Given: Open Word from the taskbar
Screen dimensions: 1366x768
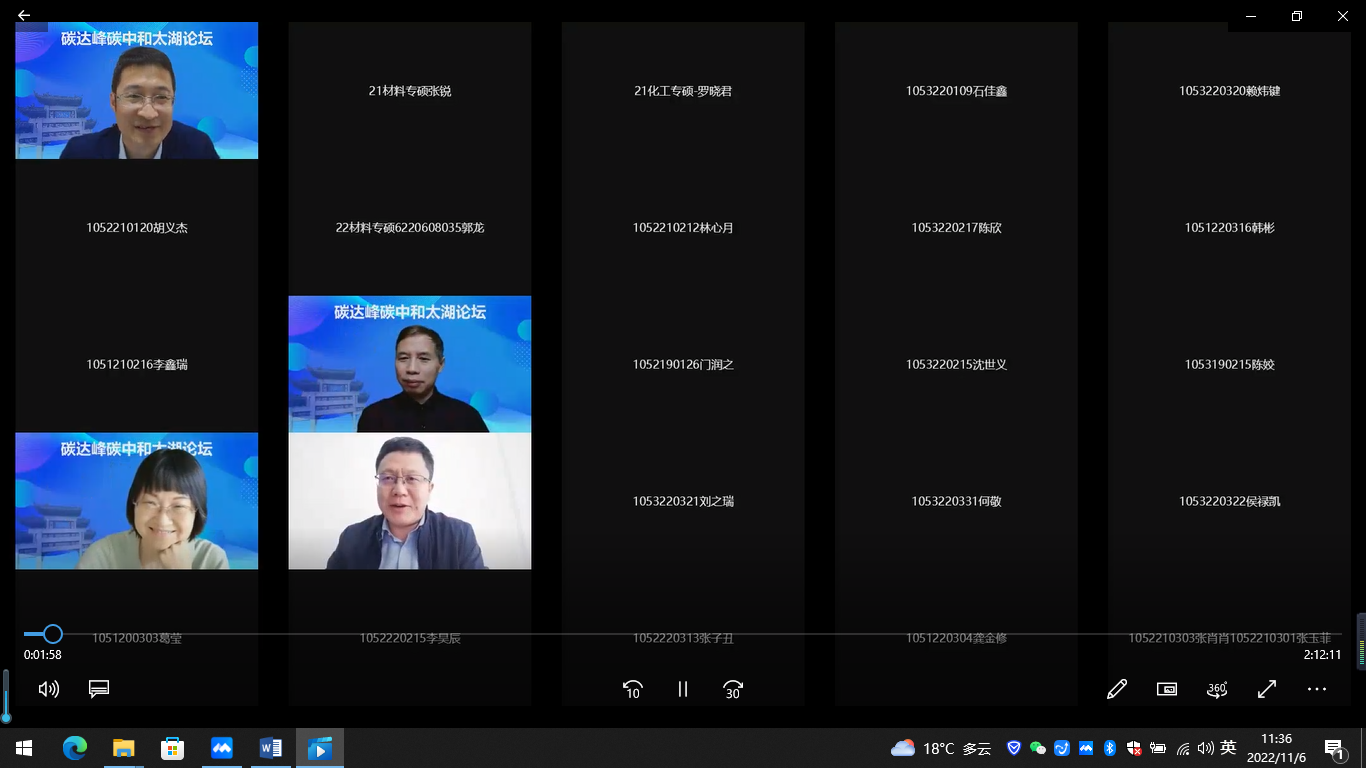Looking at the screenshot, I should (270, 748).
